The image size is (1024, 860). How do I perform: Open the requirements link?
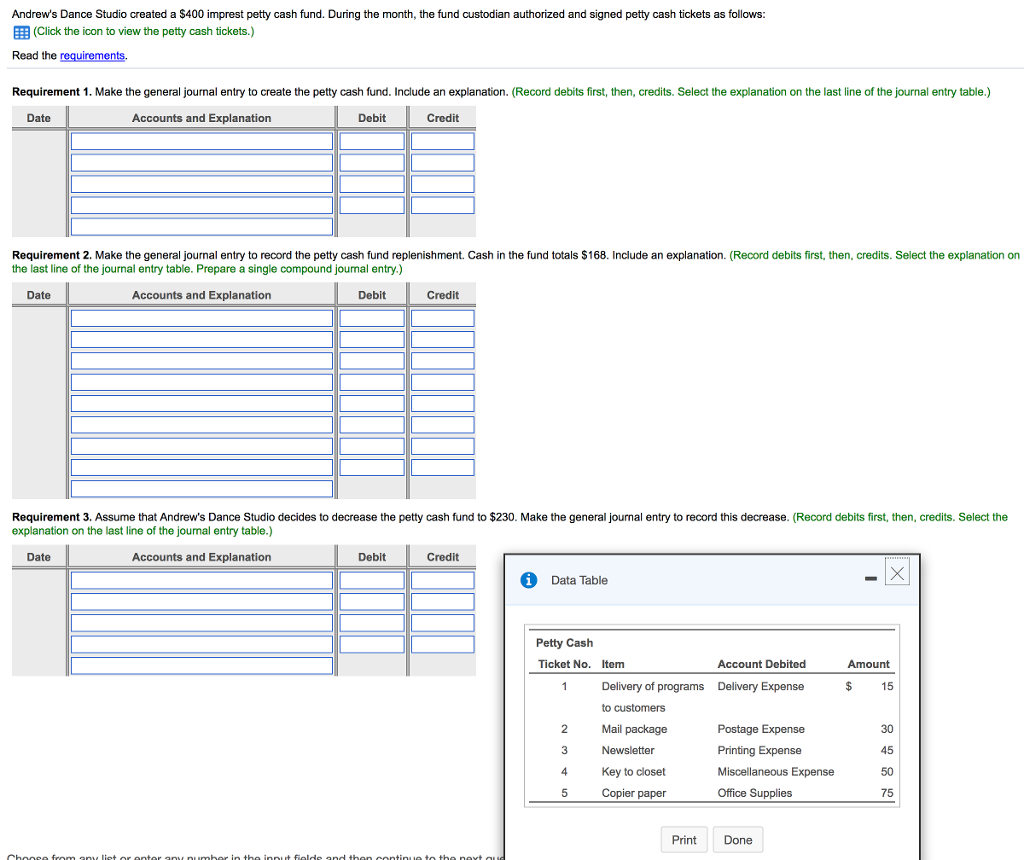(93, 55)
